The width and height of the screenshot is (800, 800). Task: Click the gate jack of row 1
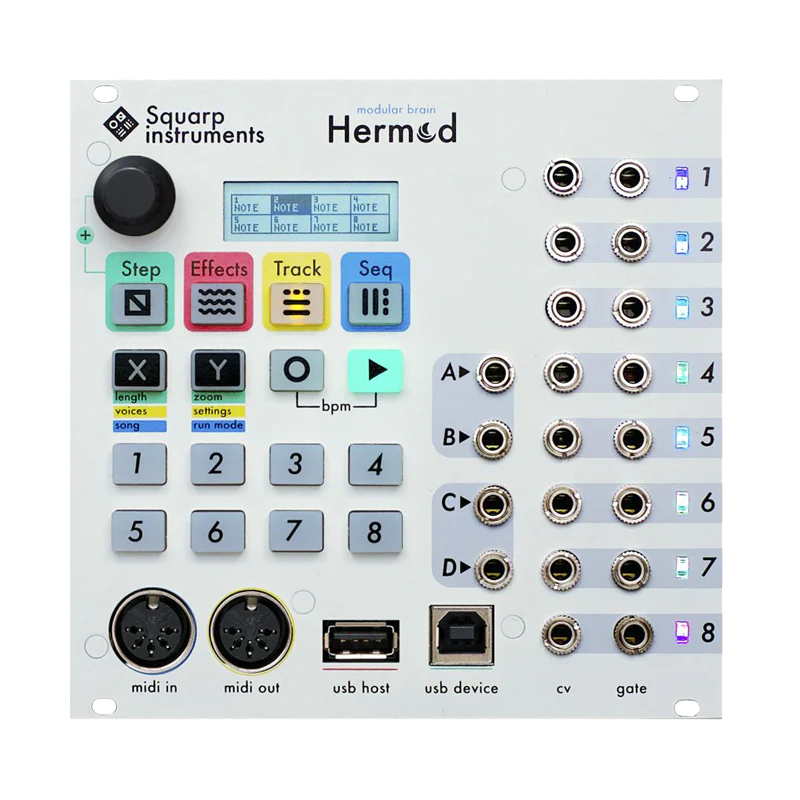630,178
